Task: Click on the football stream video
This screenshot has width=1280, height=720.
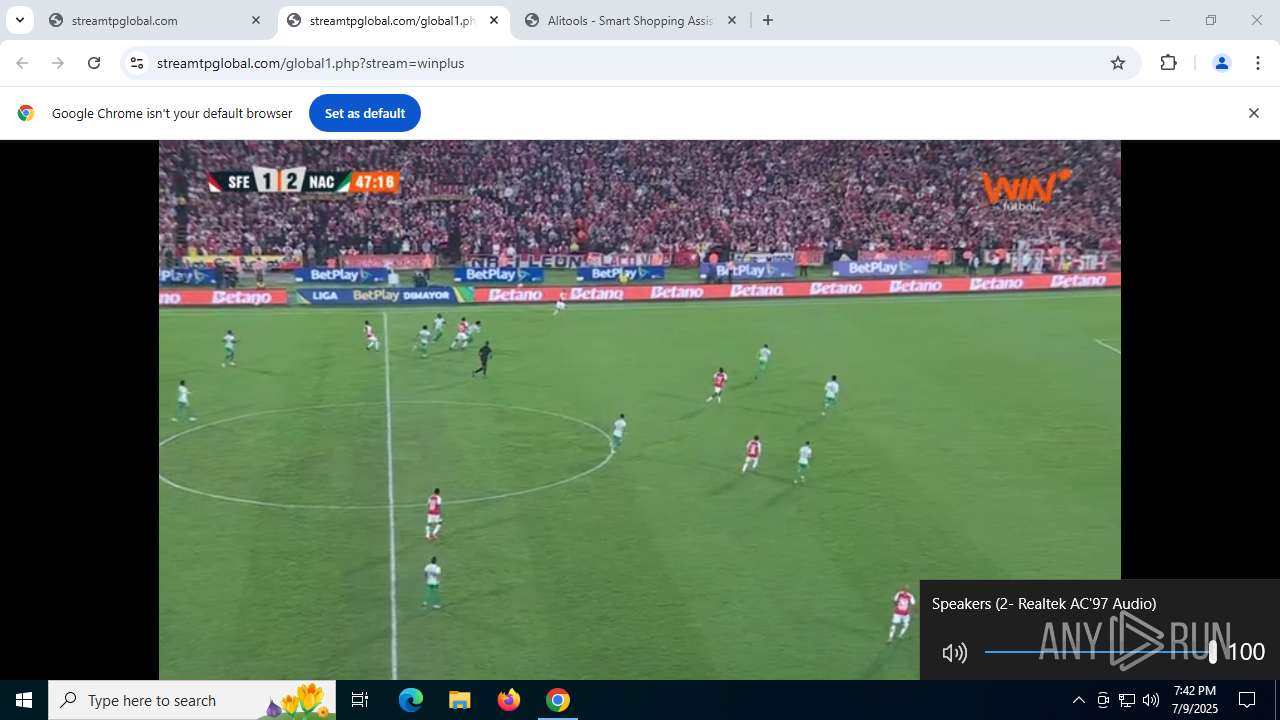Action: 640,410
